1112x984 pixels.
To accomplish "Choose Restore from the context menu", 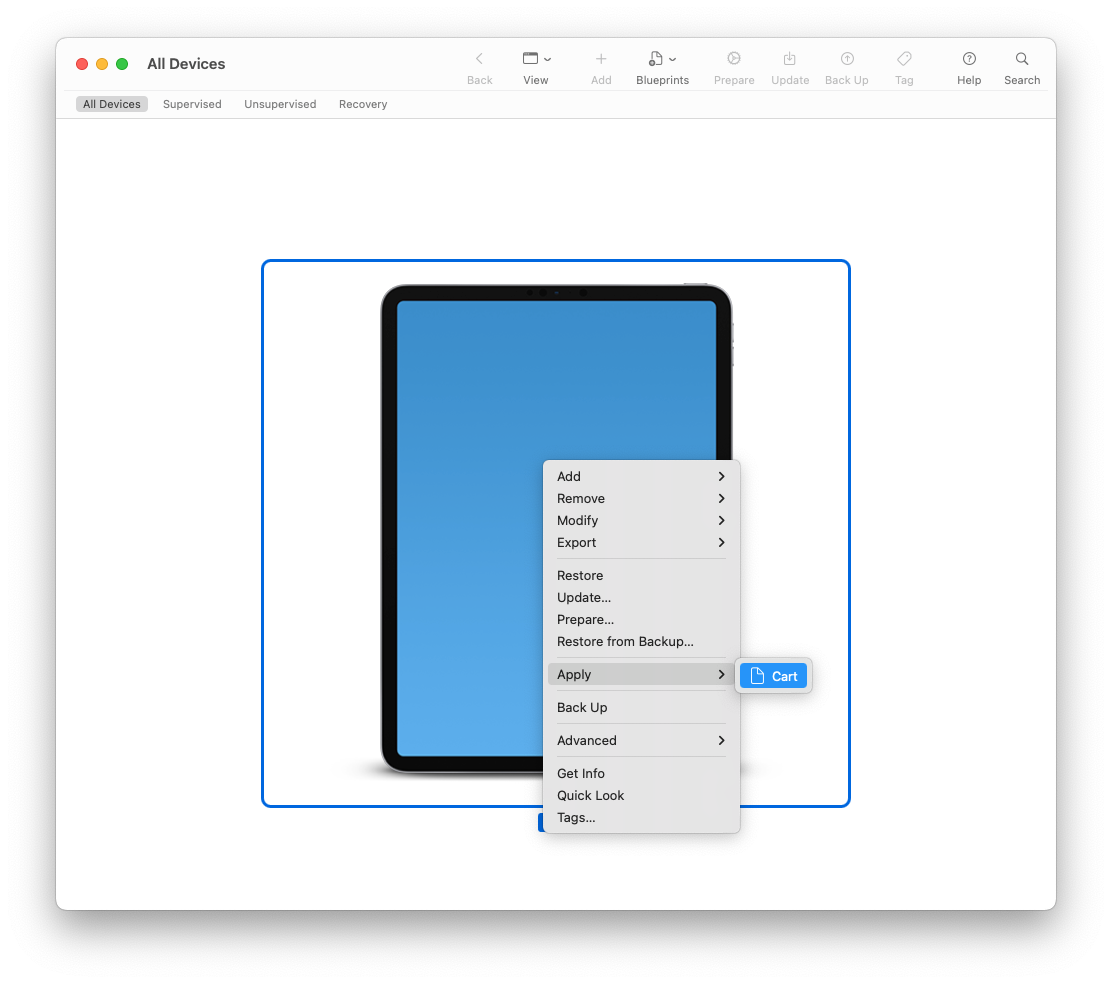I will (x=640, y=576).
